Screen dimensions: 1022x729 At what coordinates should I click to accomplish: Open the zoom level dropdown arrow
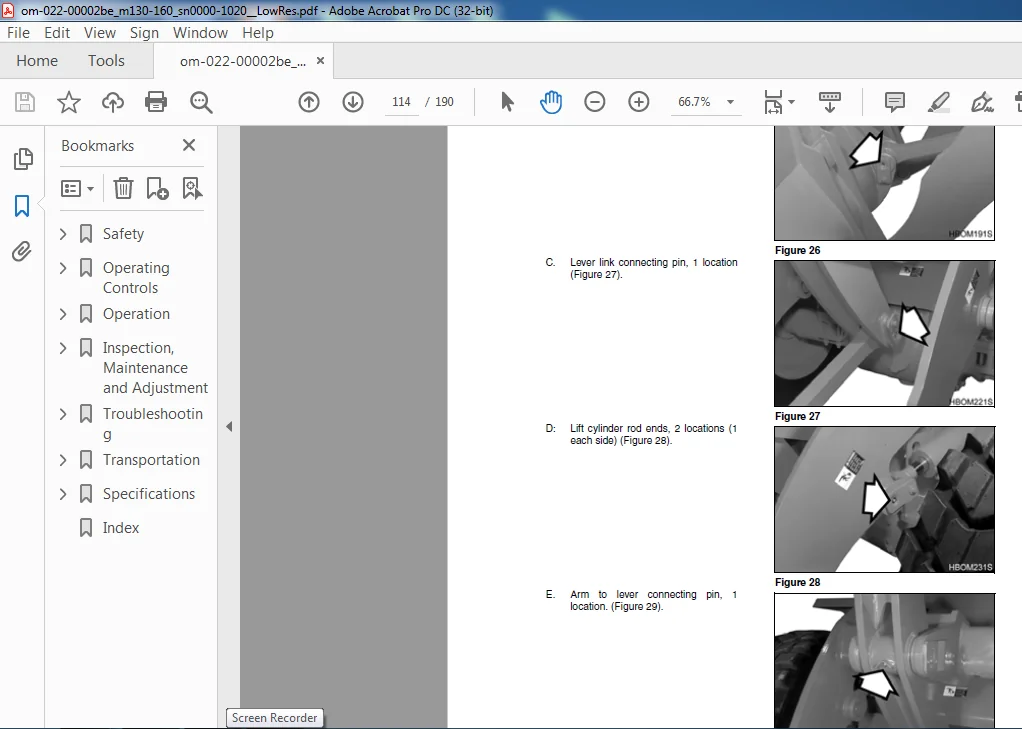pyautogui.click(x=731, y=102)
